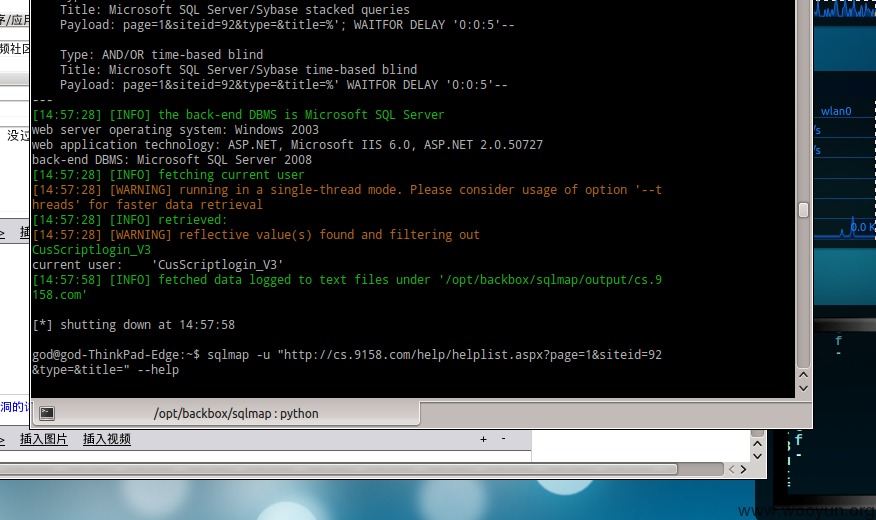
Task: Click 'reflective value(s) found' warning line
Action: (x=256, y=235)
